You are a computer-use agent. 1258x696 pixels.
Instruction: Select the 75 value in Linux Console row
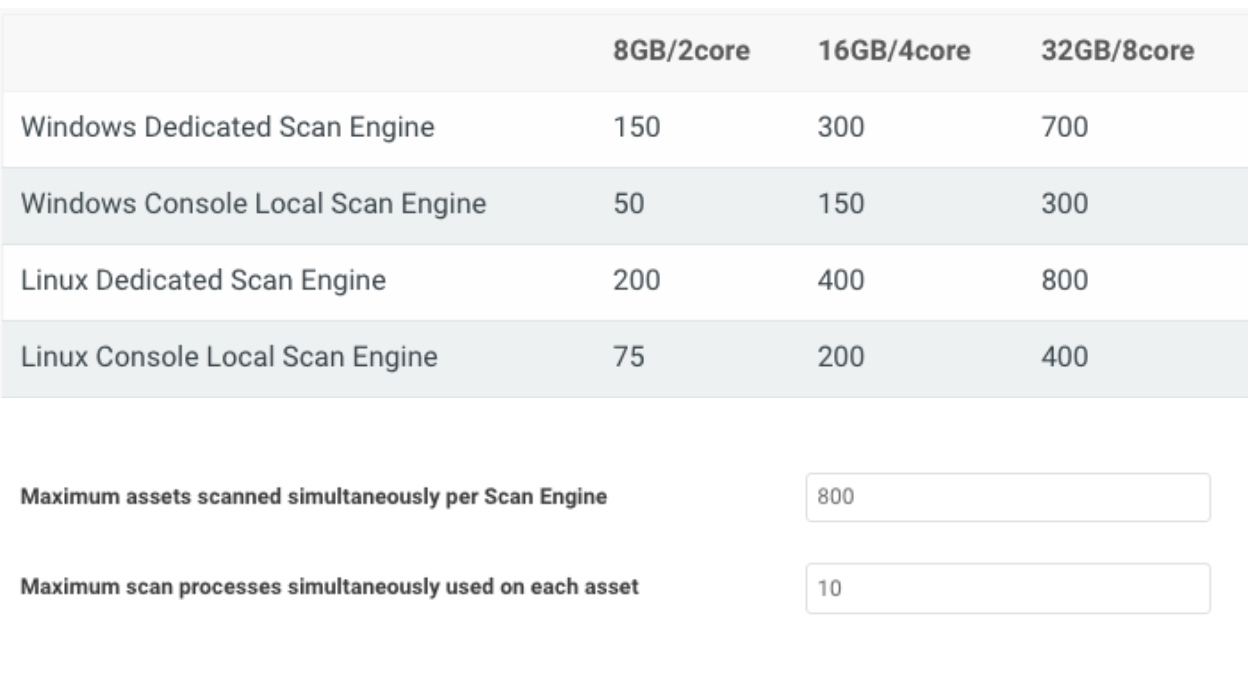point(628,357)
